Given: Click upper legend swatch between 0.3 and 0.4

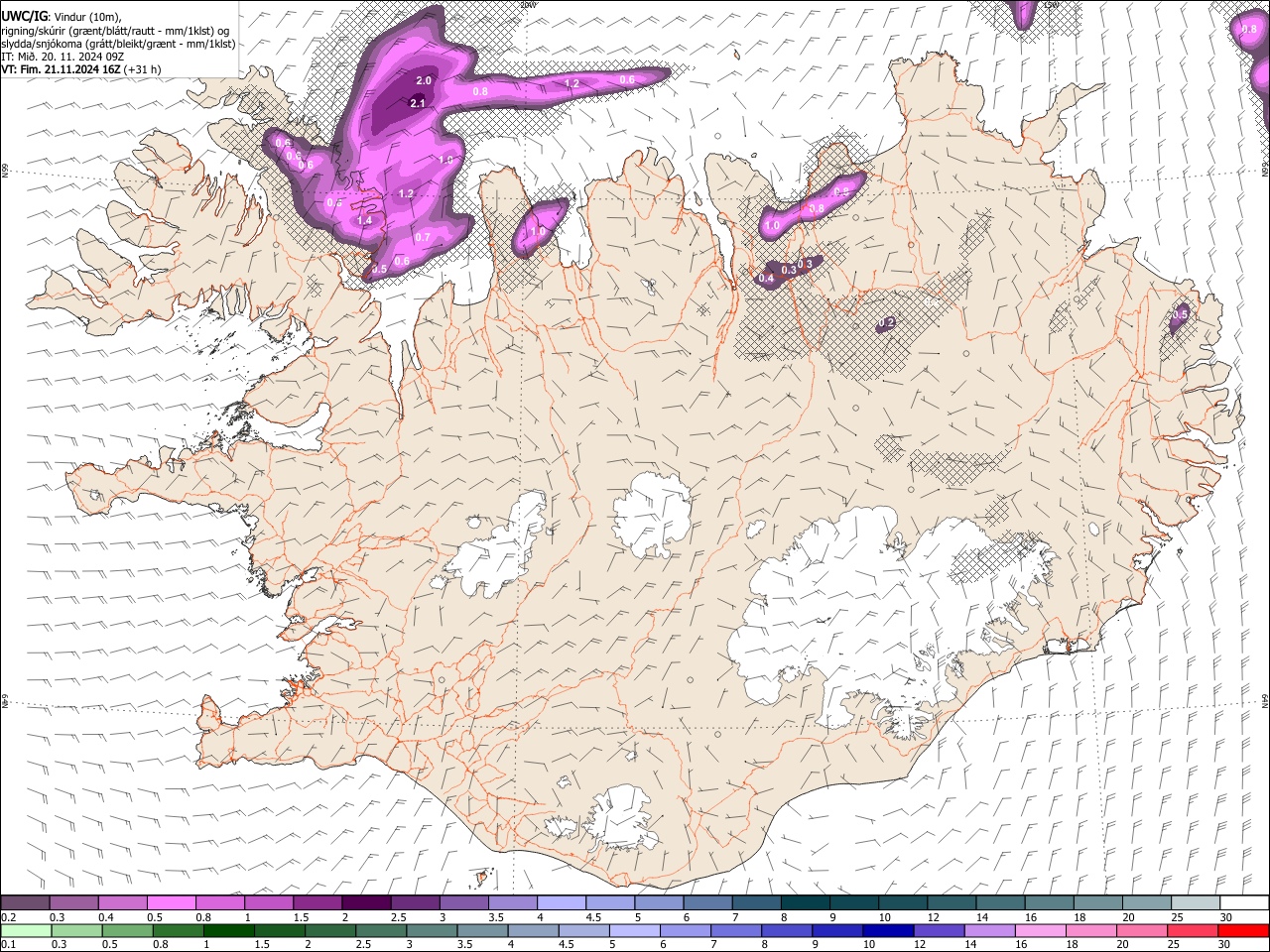Looking at the screenshot, I should (73, 902).
